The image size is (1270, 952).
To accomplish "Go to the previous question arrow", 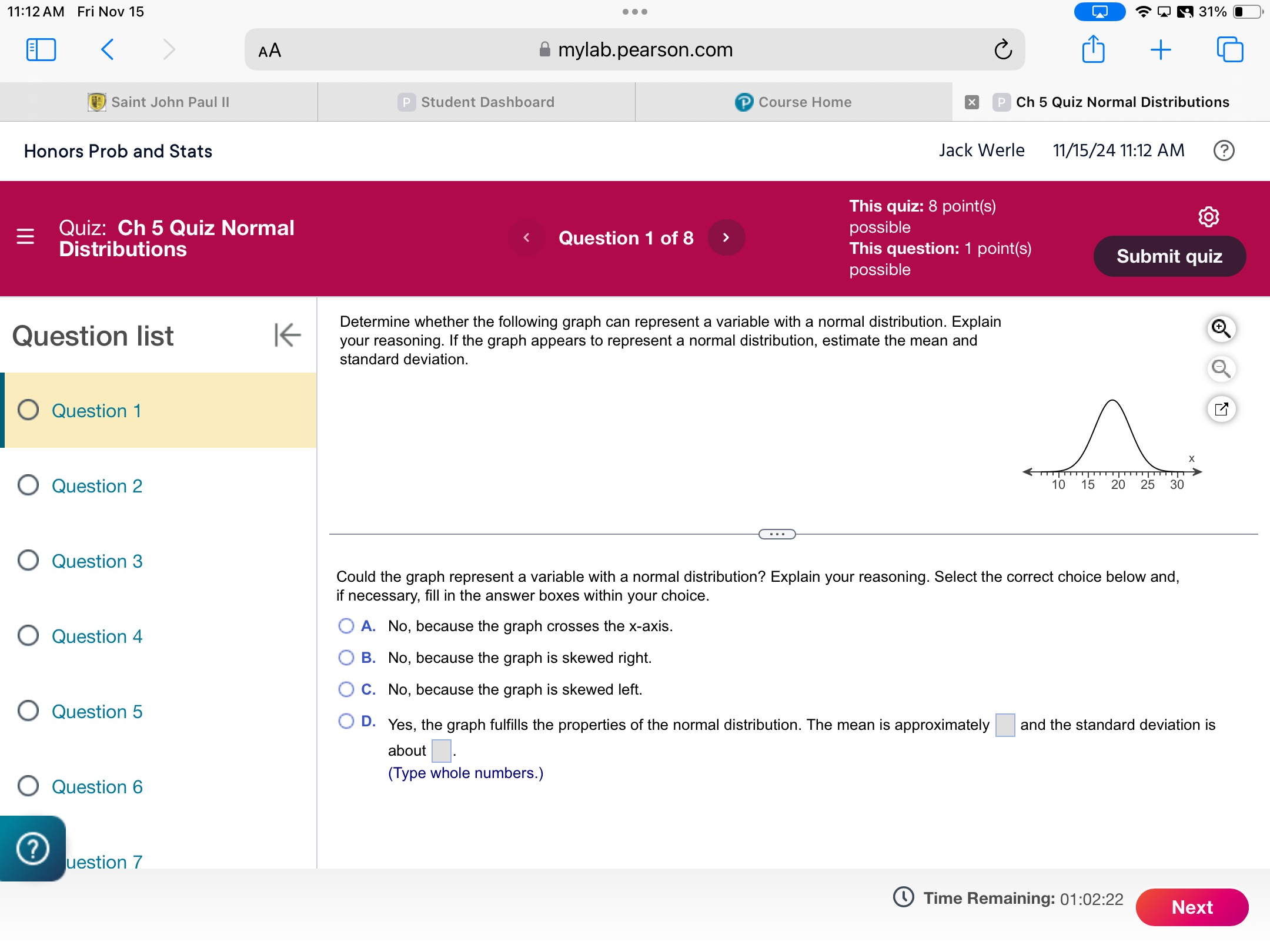I will tap(526, 237).
